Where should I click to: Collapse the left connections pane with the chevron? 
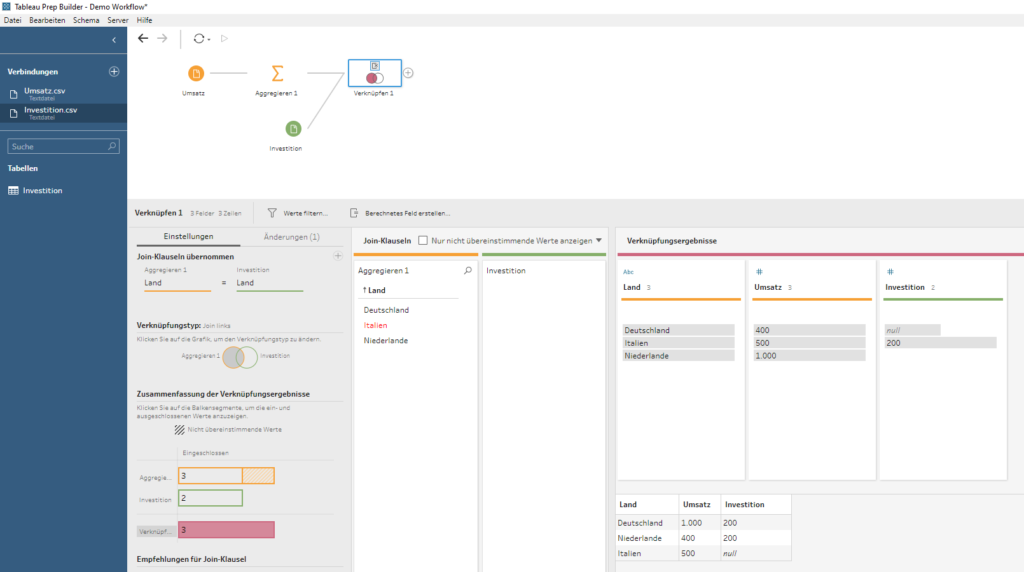[114, 40]
